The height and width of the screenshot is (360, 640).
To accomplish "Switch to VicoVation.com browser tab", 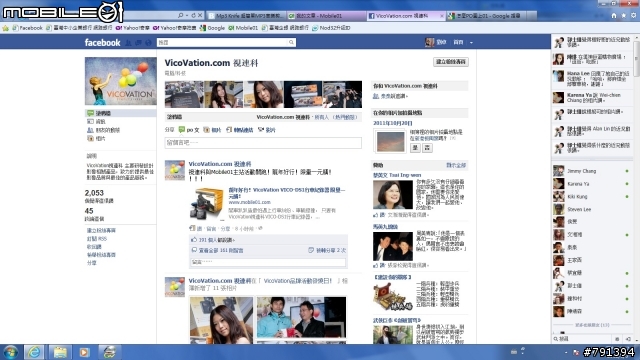I will (406, 16).
